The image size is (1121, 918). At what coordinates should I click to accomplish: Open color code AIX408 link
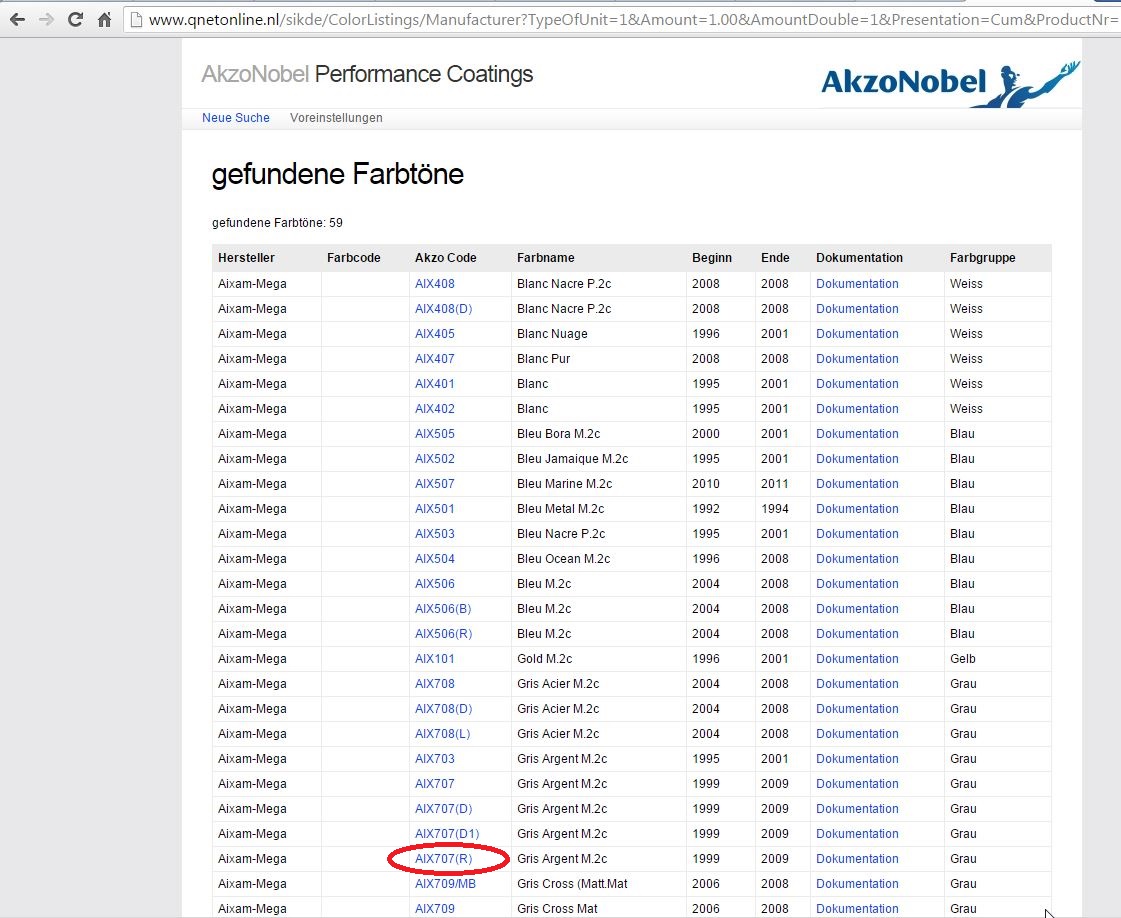pos(435,284)
